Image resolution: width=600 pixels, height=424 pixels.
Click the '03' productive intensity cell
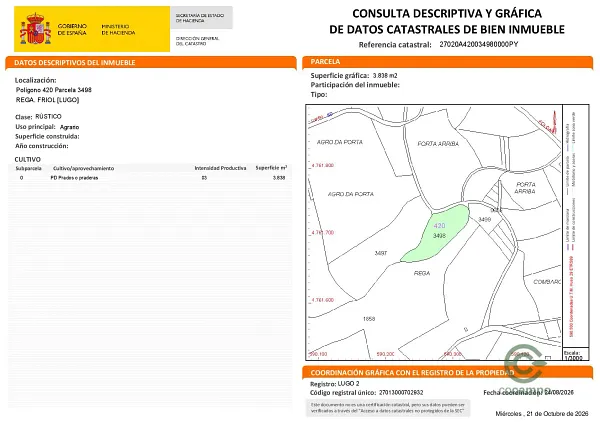coord(204,178)
